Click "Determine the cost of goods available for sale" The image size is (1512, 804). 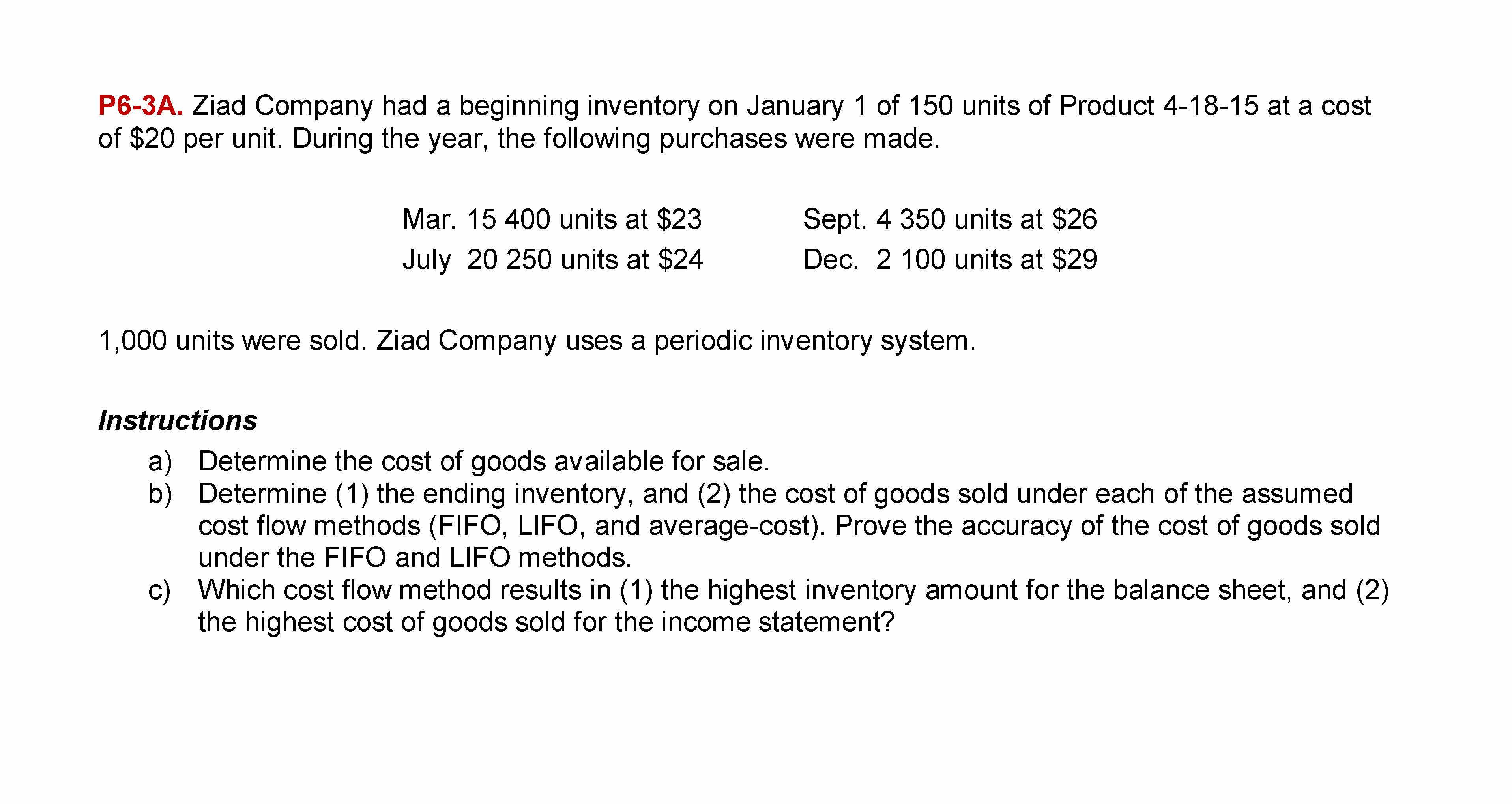tap(483, 462)
